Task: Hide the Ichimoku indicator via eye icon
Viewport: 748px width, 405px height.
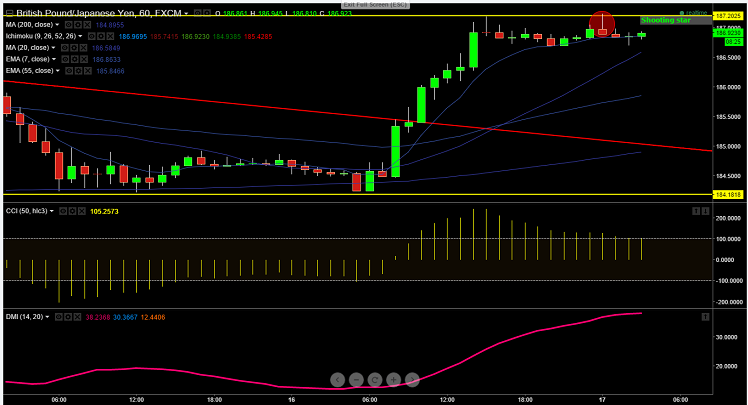Action: [93, 36]
